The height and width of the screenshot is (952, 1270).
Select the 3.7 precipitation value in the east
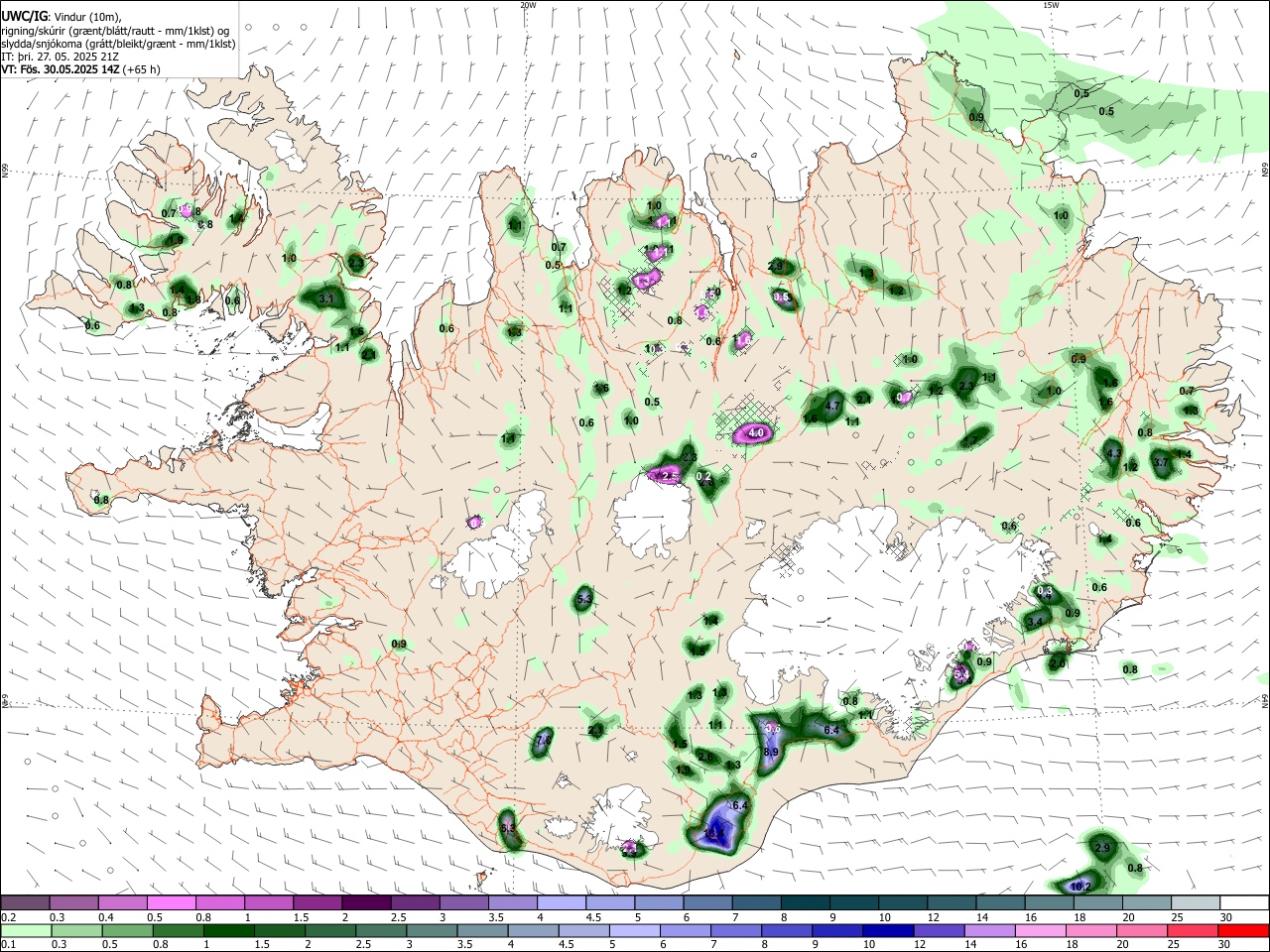(1162, 462)
